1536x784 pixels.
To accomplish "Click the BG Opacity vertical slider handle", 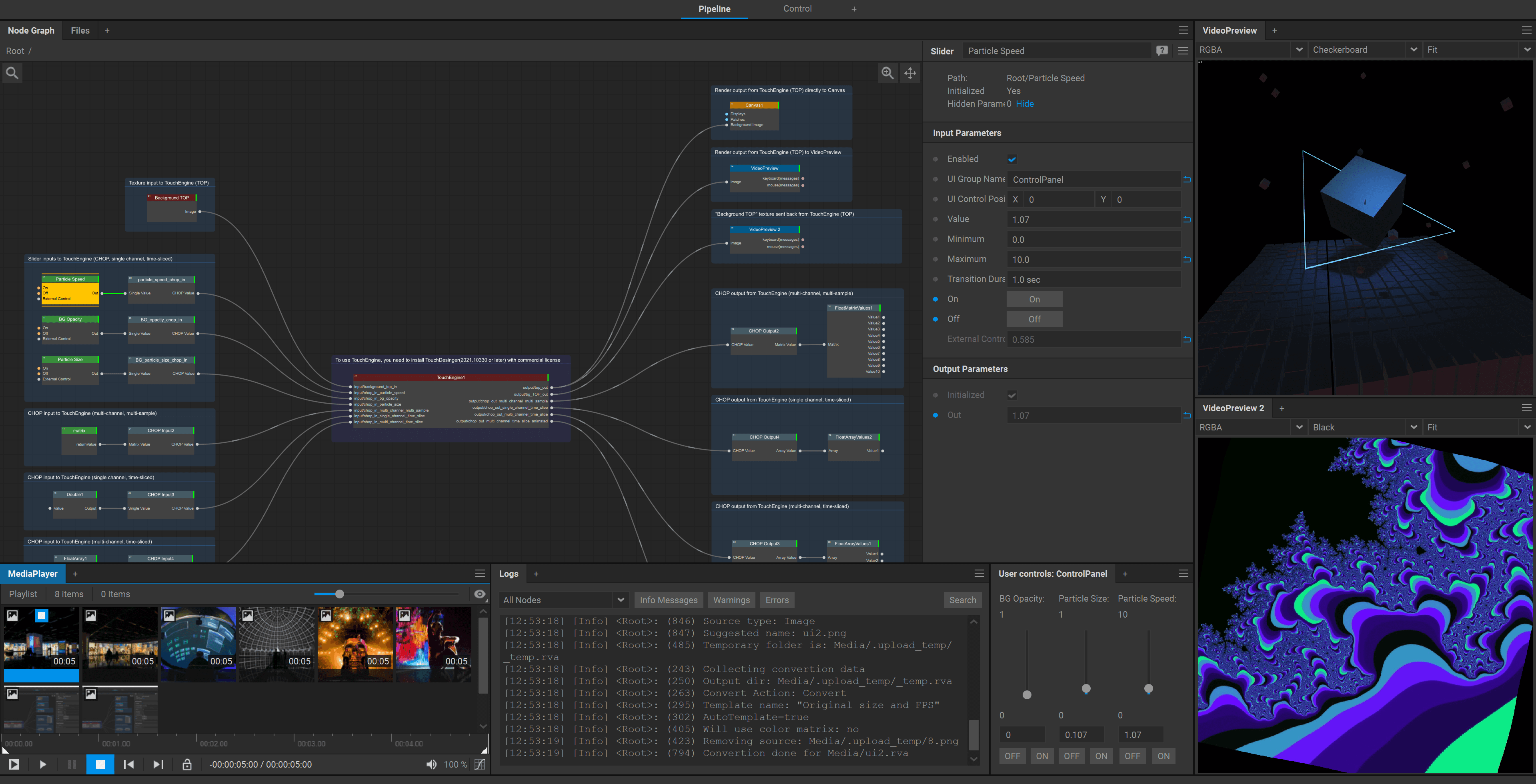I will coord(1027,694).
